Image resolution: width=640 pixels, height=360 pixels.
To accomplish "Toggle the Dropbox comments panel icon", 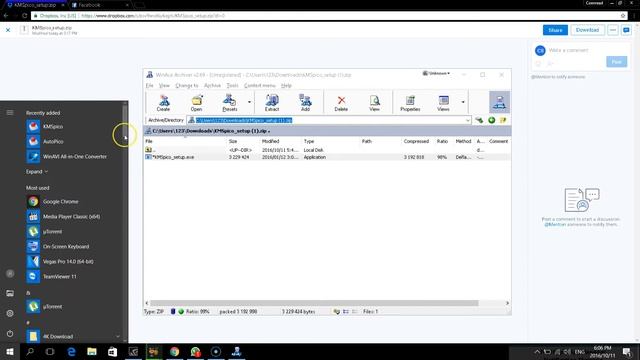I will tap(626, 30).
